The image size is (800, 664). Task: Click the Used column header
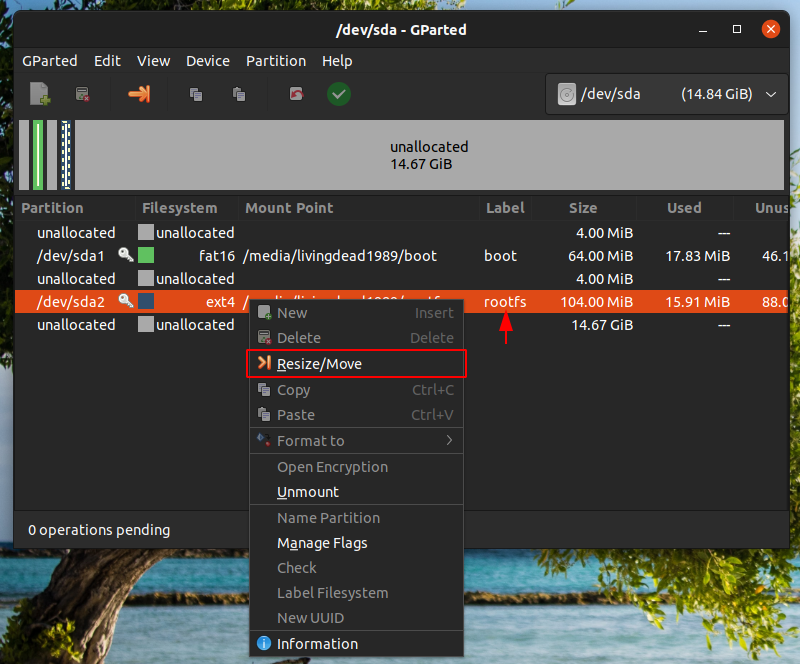[684, 208]
